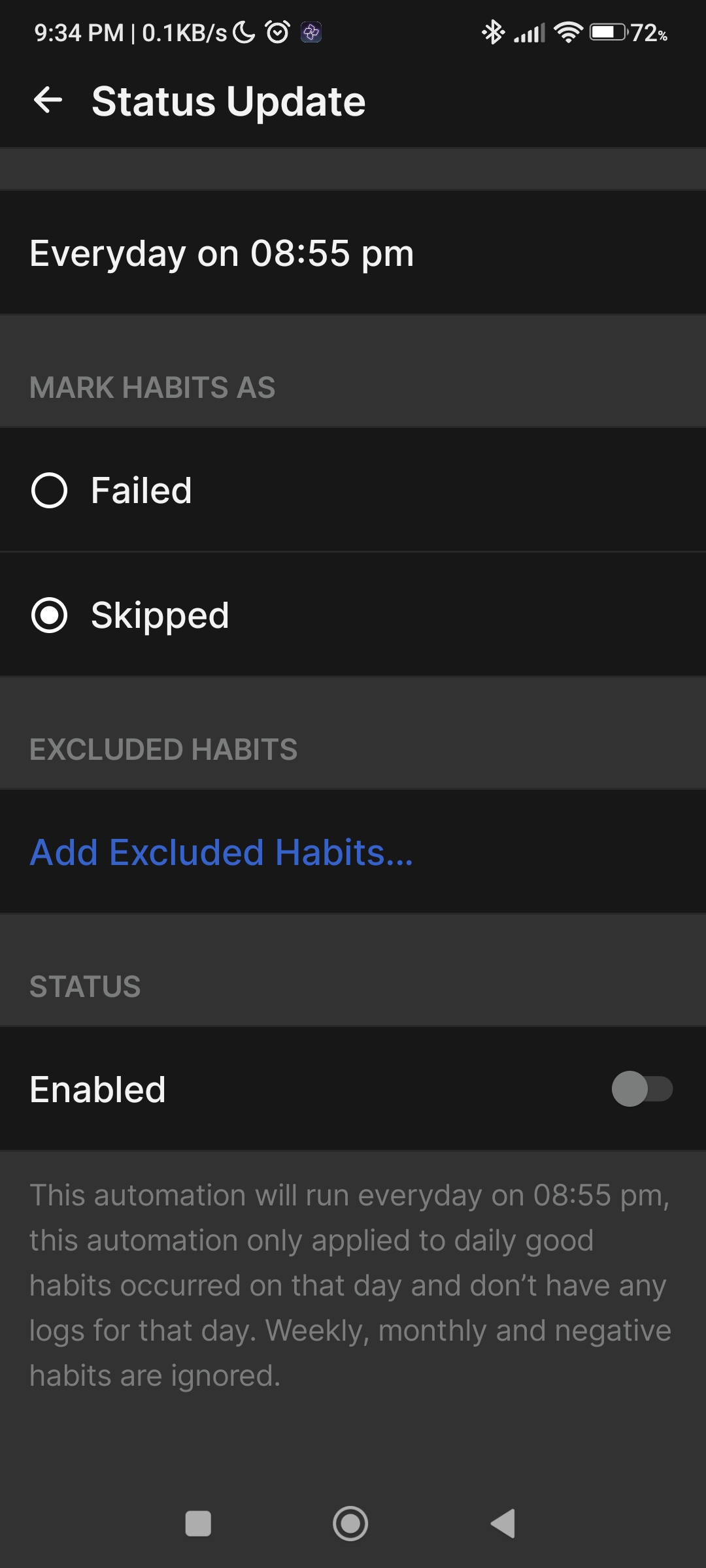This screenshot has width=706, height=1568.
Task: Select the Skipped radio button
Action: 49,615
